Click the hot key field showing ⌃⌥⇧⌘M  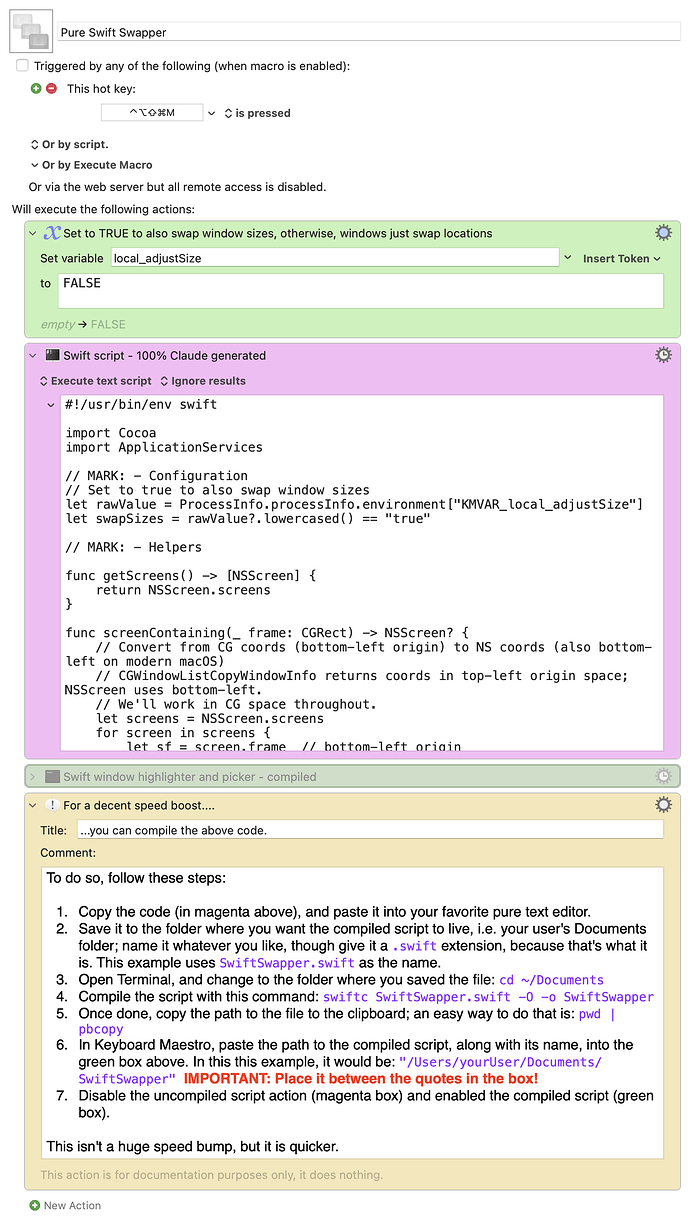coord(152,113)
